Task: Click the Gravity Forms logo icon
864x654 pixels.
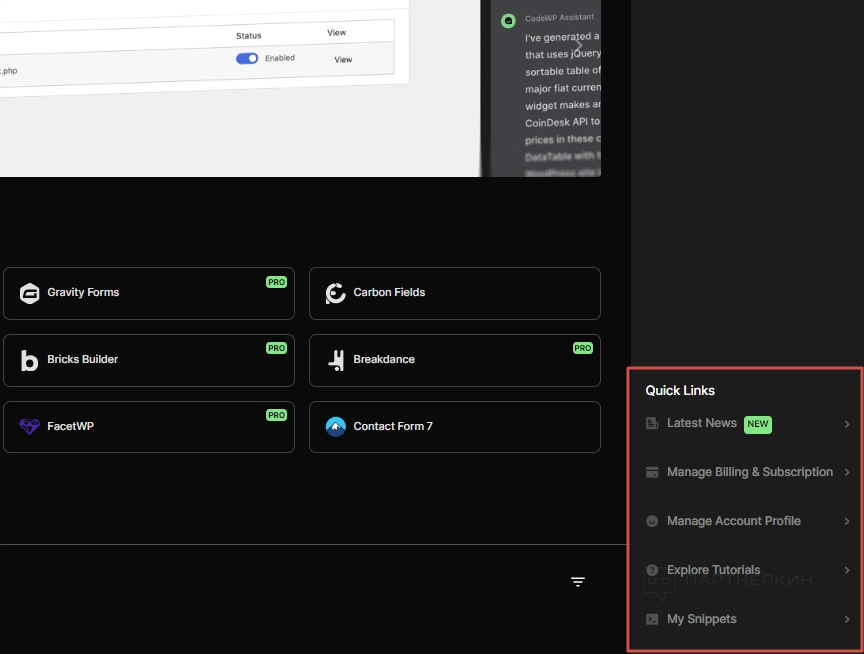Action: point(30,293)
